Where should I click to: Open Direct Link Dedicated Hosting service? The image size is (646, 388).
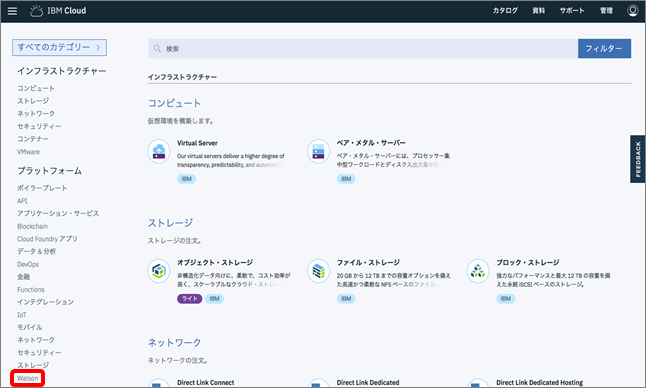[x=539, y=383]
